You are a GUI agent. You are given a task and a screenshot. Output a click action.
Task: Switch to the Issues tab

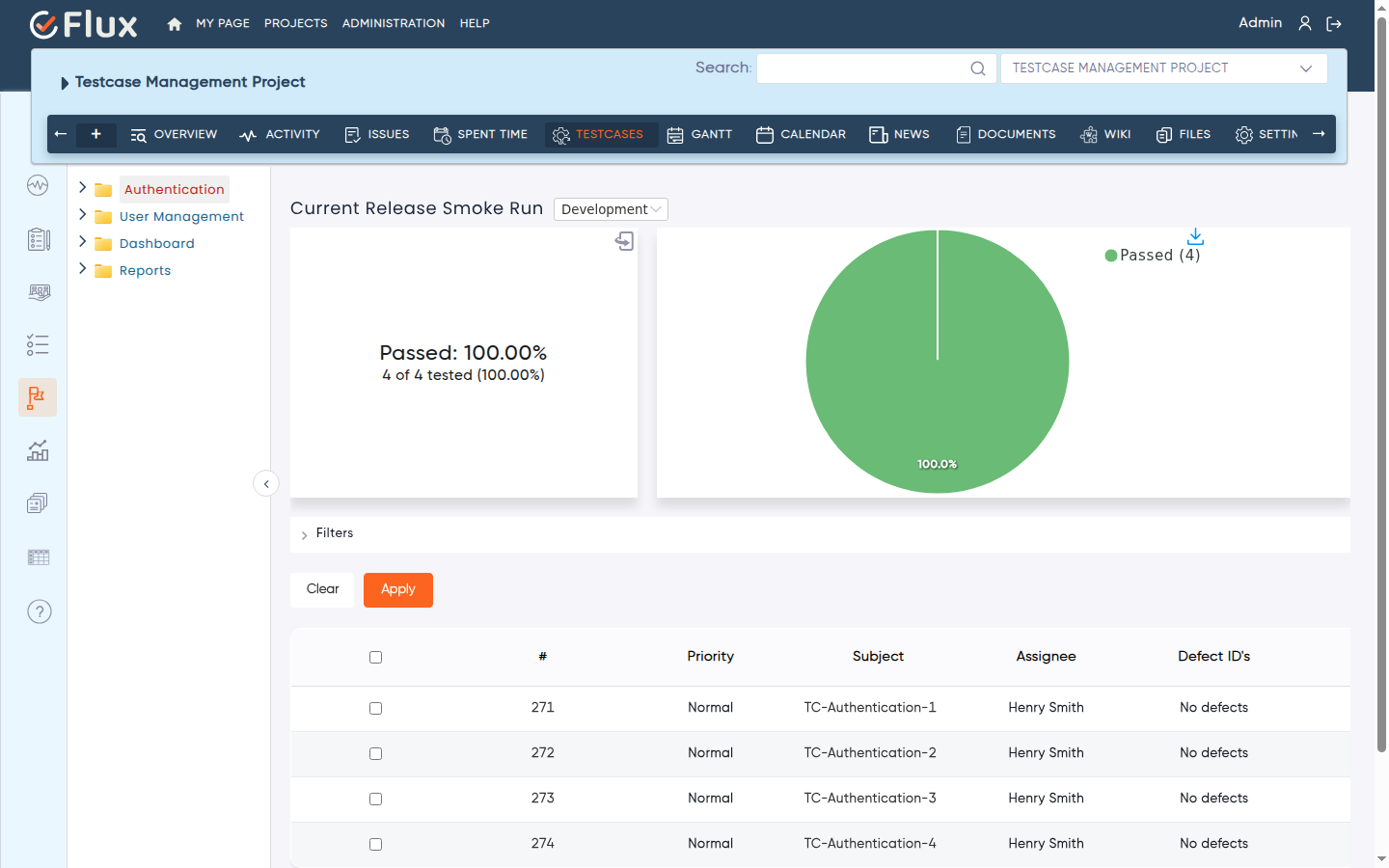coord(376,135)
